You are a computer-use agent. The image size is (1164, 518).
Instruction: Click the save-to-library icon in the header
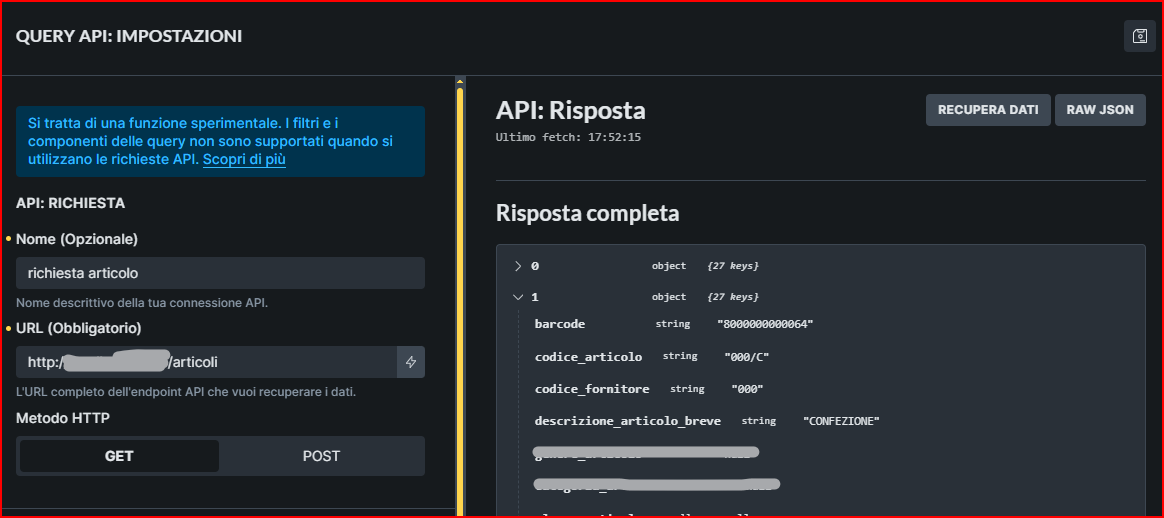pyautogui.click(x=1139, y=36)
